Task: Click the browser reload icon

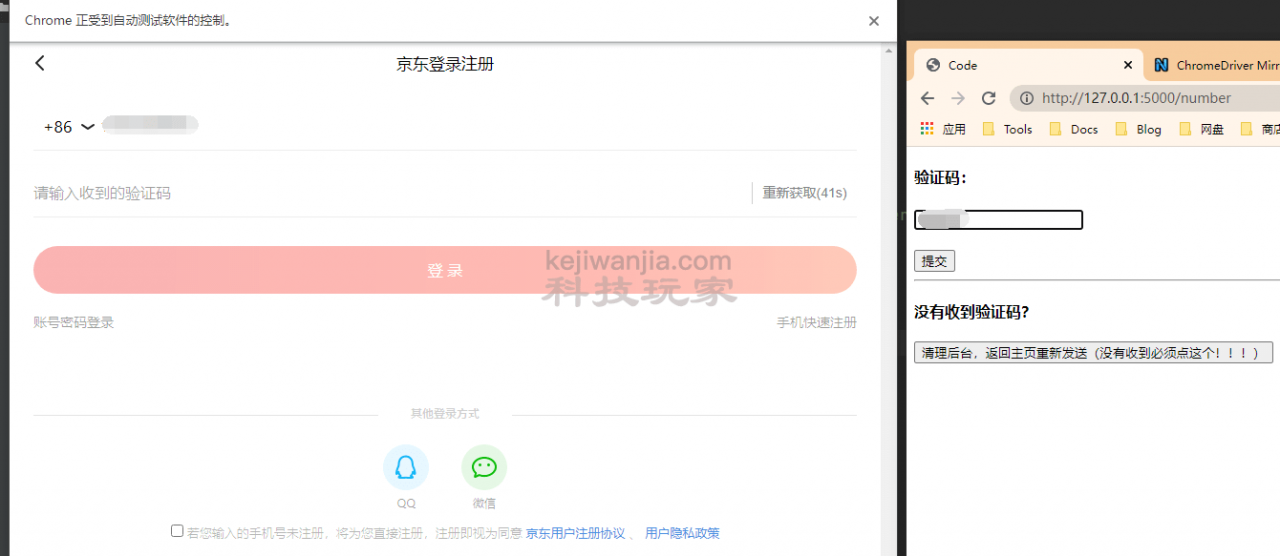Action: tap(988, 98)
